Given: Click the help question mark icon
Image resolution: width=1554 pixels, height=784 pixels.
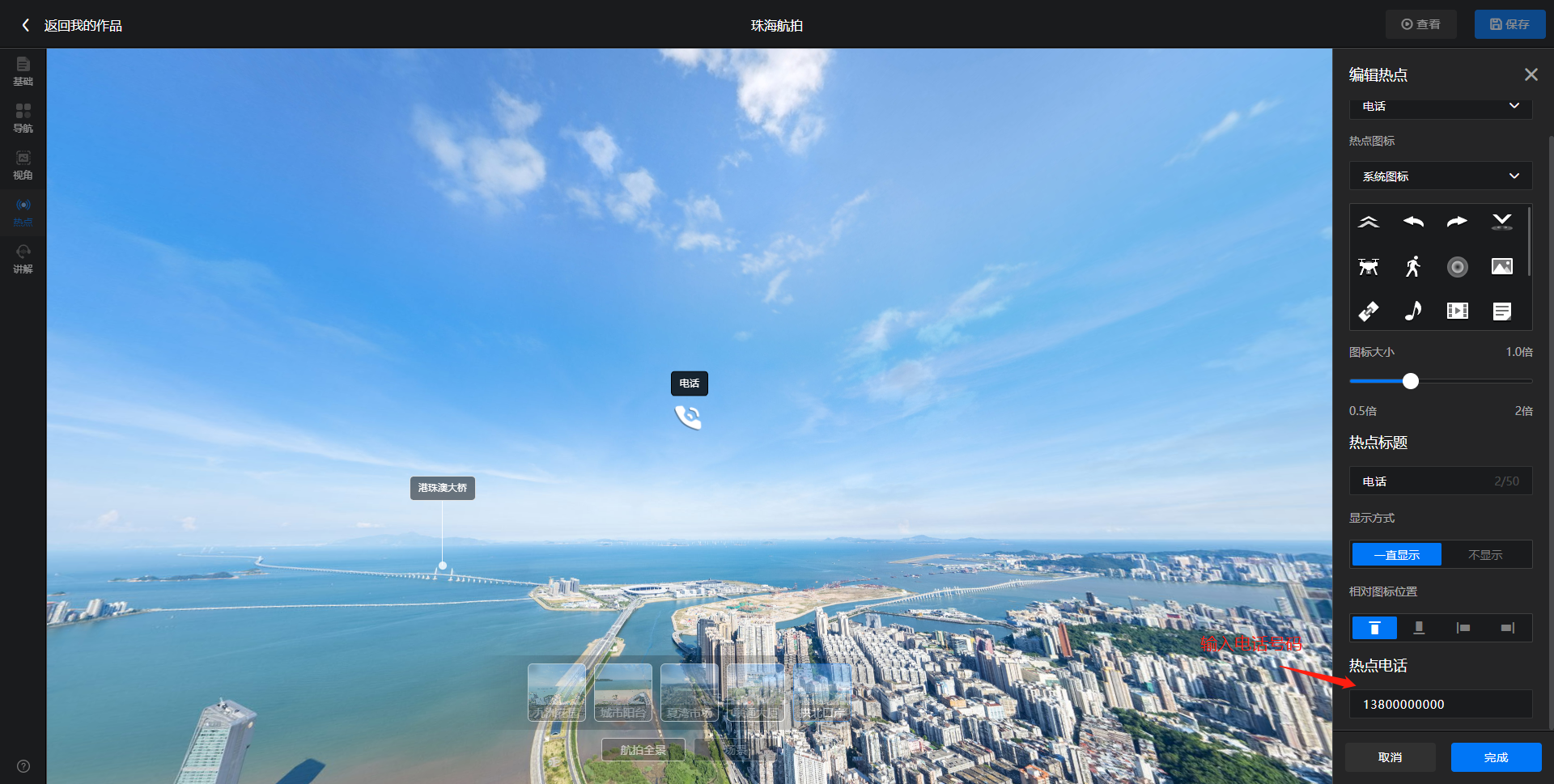Looking at the screenshot, I should click(x=23, y=766).
